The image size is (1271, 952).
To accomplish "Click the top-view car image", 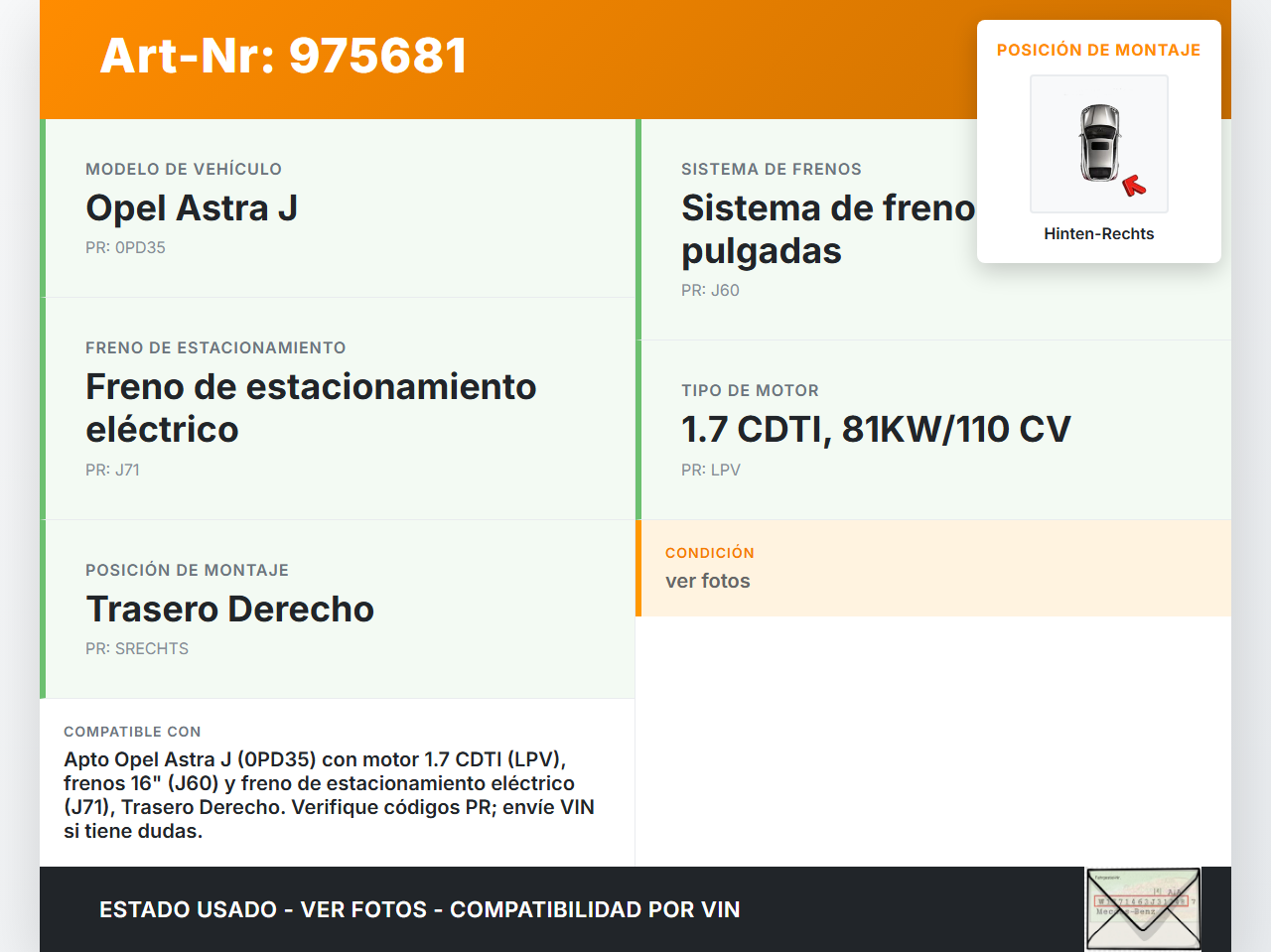I will click(1098, 142).
